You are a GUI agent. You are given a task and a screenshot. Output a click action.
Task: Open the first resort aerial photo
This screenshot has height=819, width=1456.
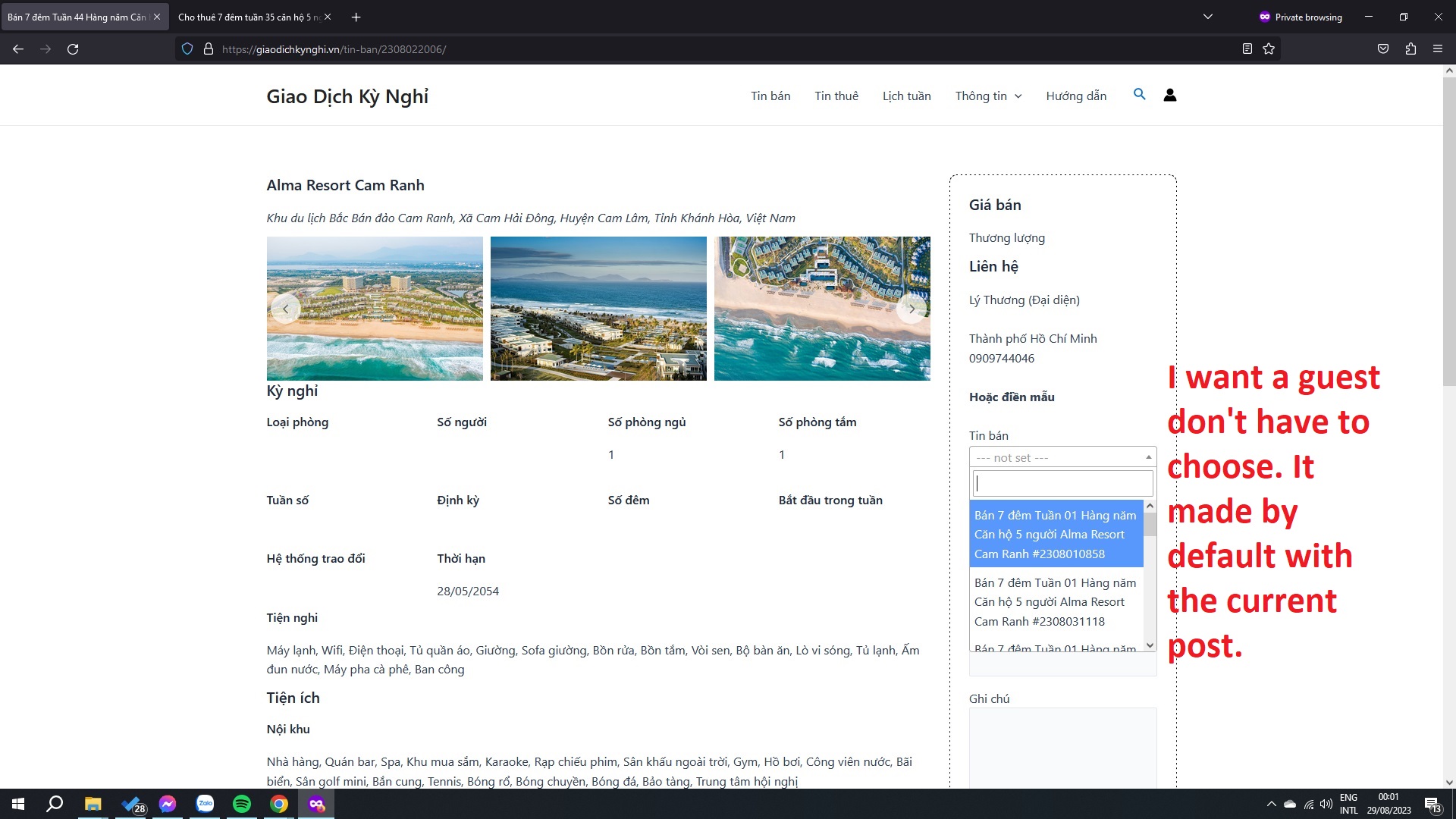click(x=375, y=309)
